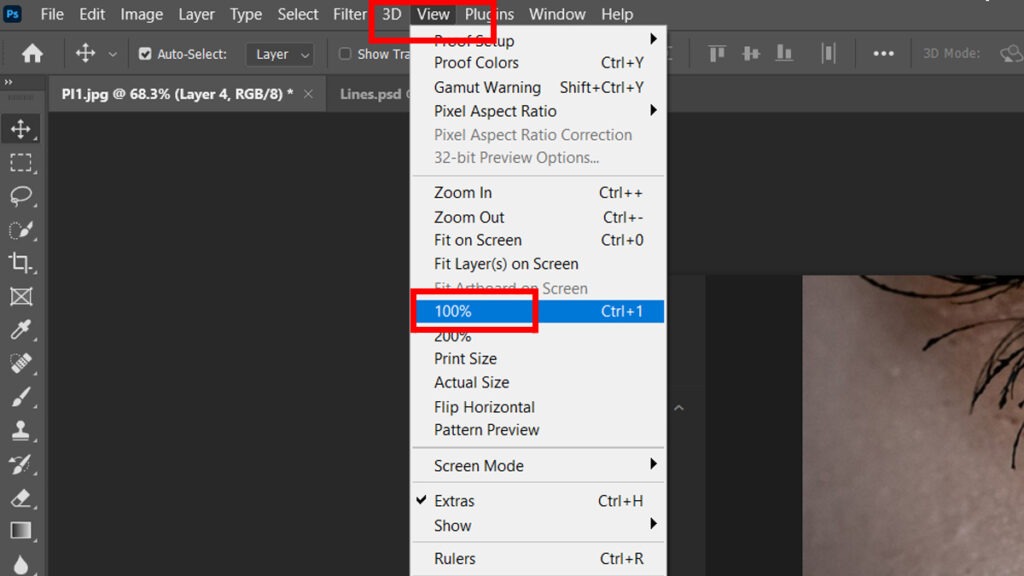The height and width of the screenshot is (576, 1024).
Task: Select the Clone Stamp tool
Action: (x=21, y=431)
